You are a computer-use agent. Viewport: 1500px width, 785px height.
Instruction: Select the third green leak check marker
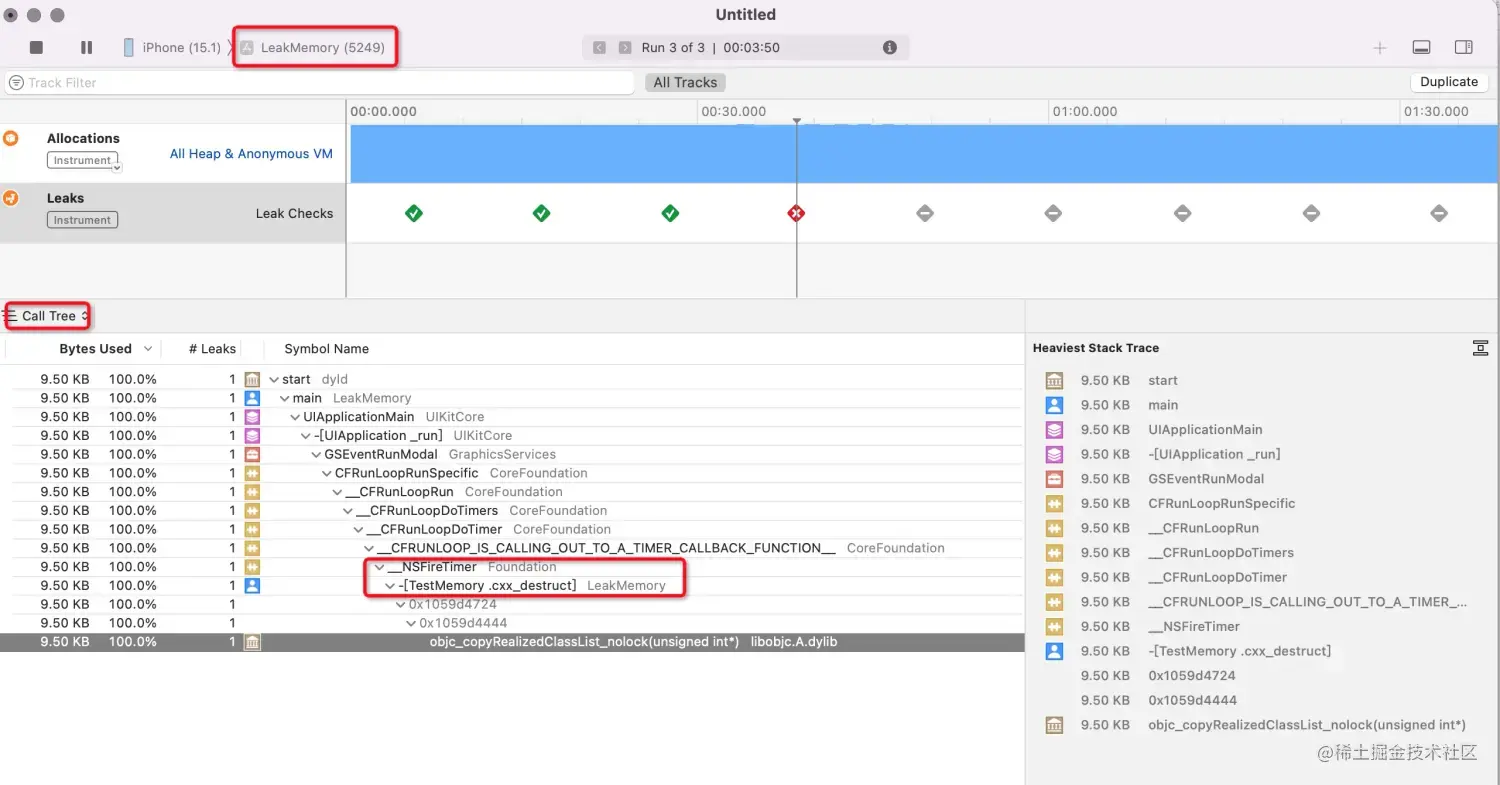click(670, 213)
